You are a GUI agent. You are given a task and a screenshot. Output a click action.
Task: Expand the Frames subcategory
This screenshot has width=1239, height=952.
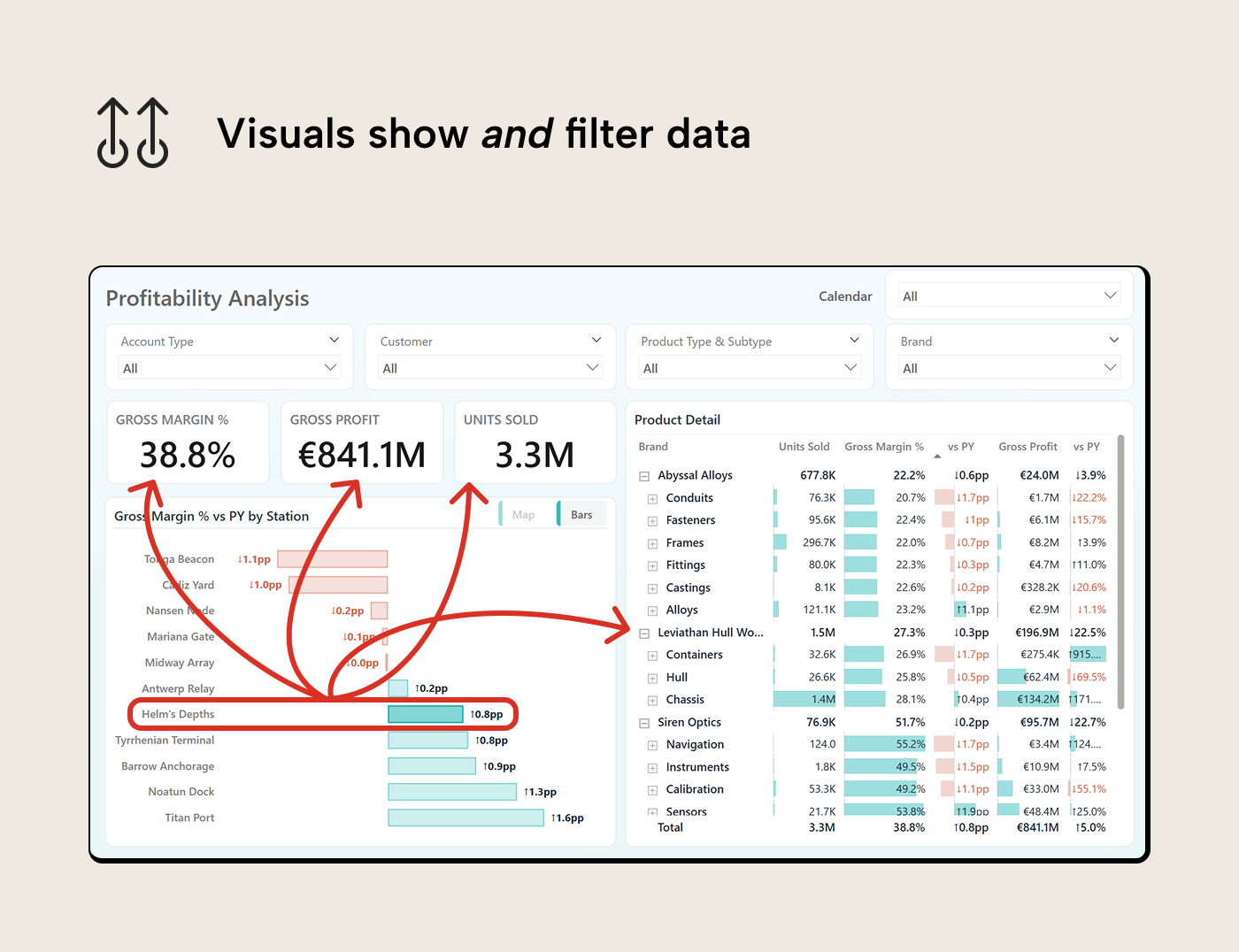click(x=651, y=541)
